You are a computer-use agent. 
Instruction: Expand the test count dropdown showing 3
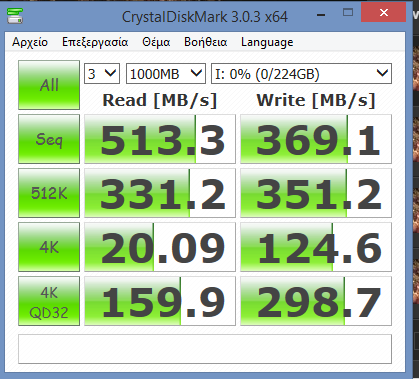click(102, 74)
